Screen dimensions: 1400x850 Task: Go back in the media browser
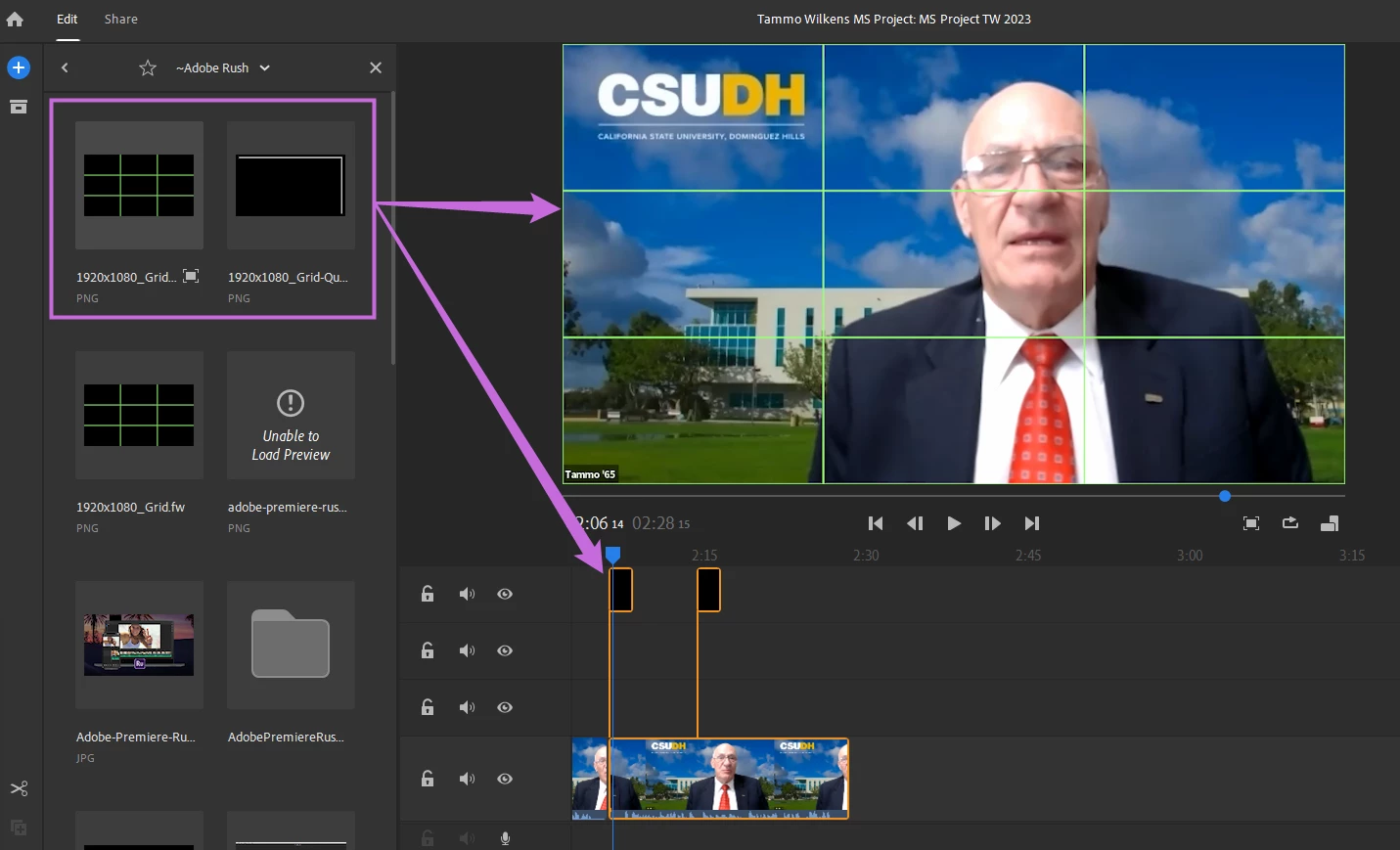click(x=65, y=67)
